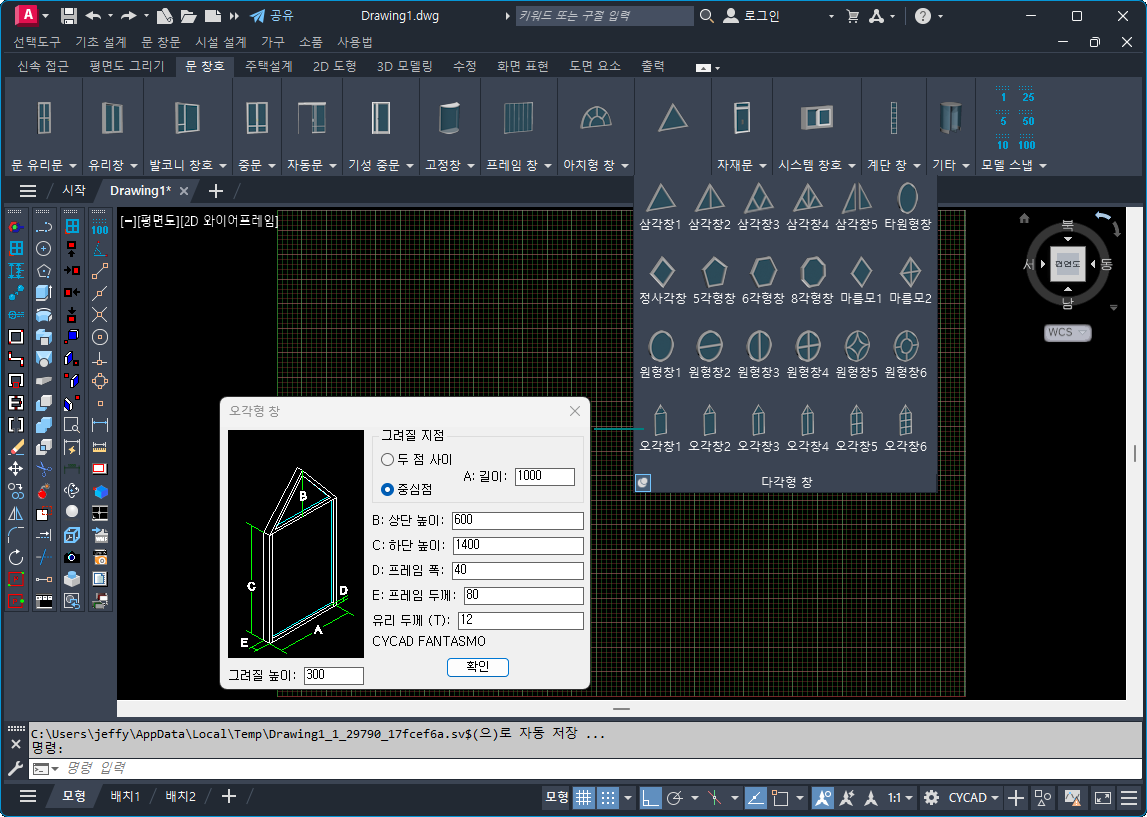Toggle grid display in status bar
This screenshot has width=1147, height=817.
coord(583,797)
